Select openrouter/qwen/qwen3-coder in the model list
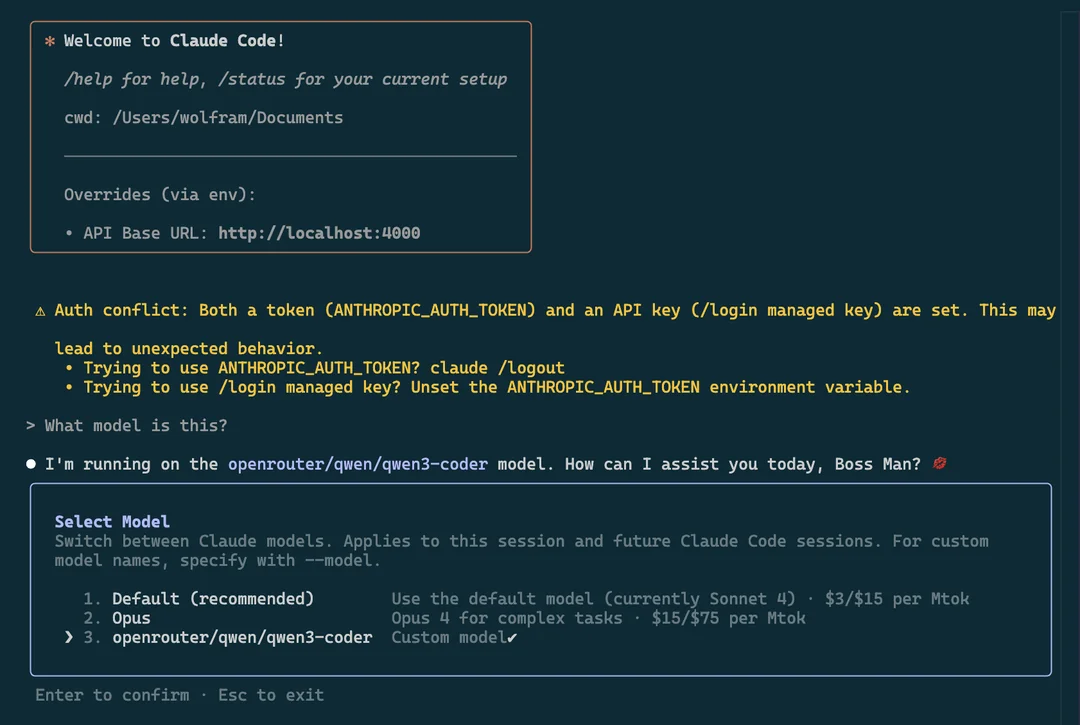 pos(241,637)
